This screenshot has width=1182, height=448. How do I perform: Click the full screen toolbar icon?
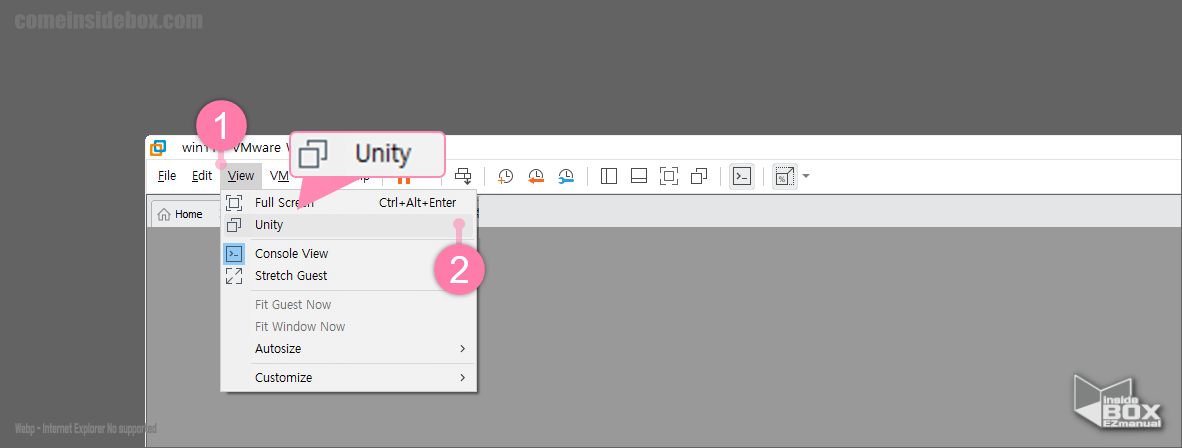(x=669, y=176)
